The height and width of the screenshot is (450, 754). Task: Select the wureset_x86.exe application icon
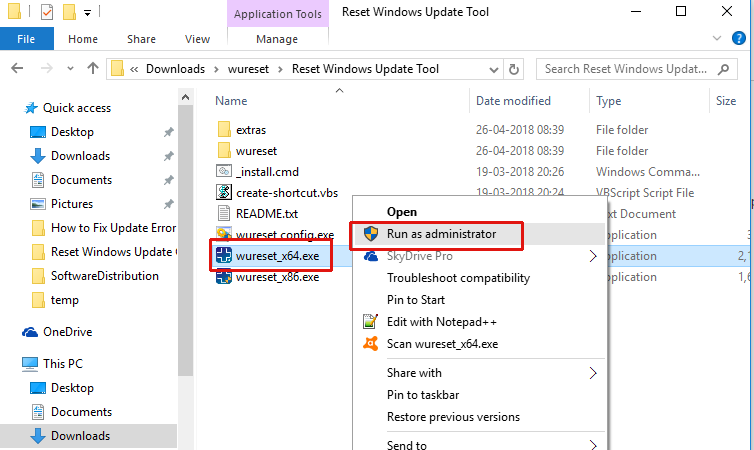click(x=224, y=277)
